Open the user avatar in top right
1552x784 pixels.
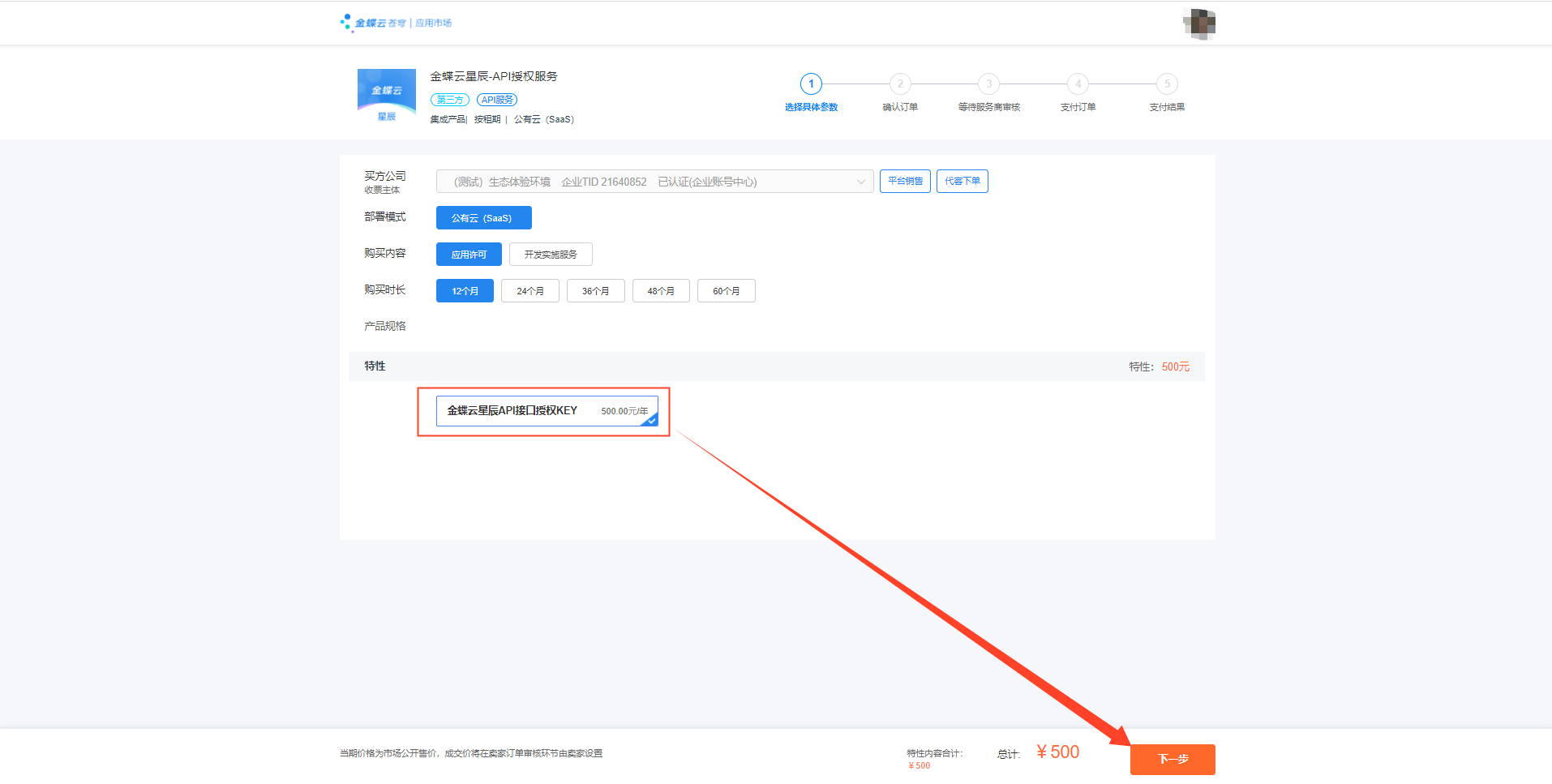coord(1198,24)
